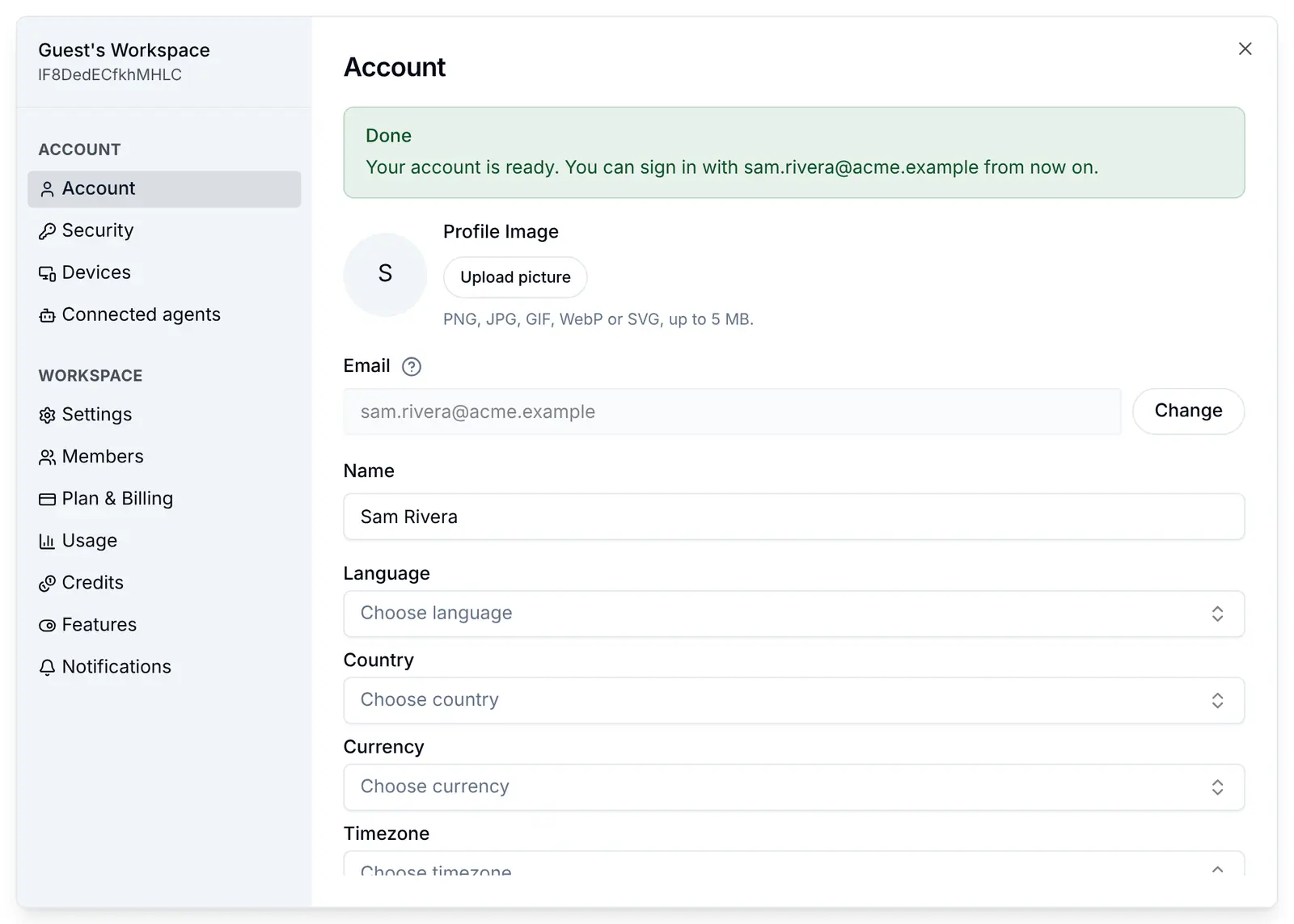Click the Features toggle icon
This screenshot has width=1294, height=924.
pyautogui.click(x=47, y=626)
